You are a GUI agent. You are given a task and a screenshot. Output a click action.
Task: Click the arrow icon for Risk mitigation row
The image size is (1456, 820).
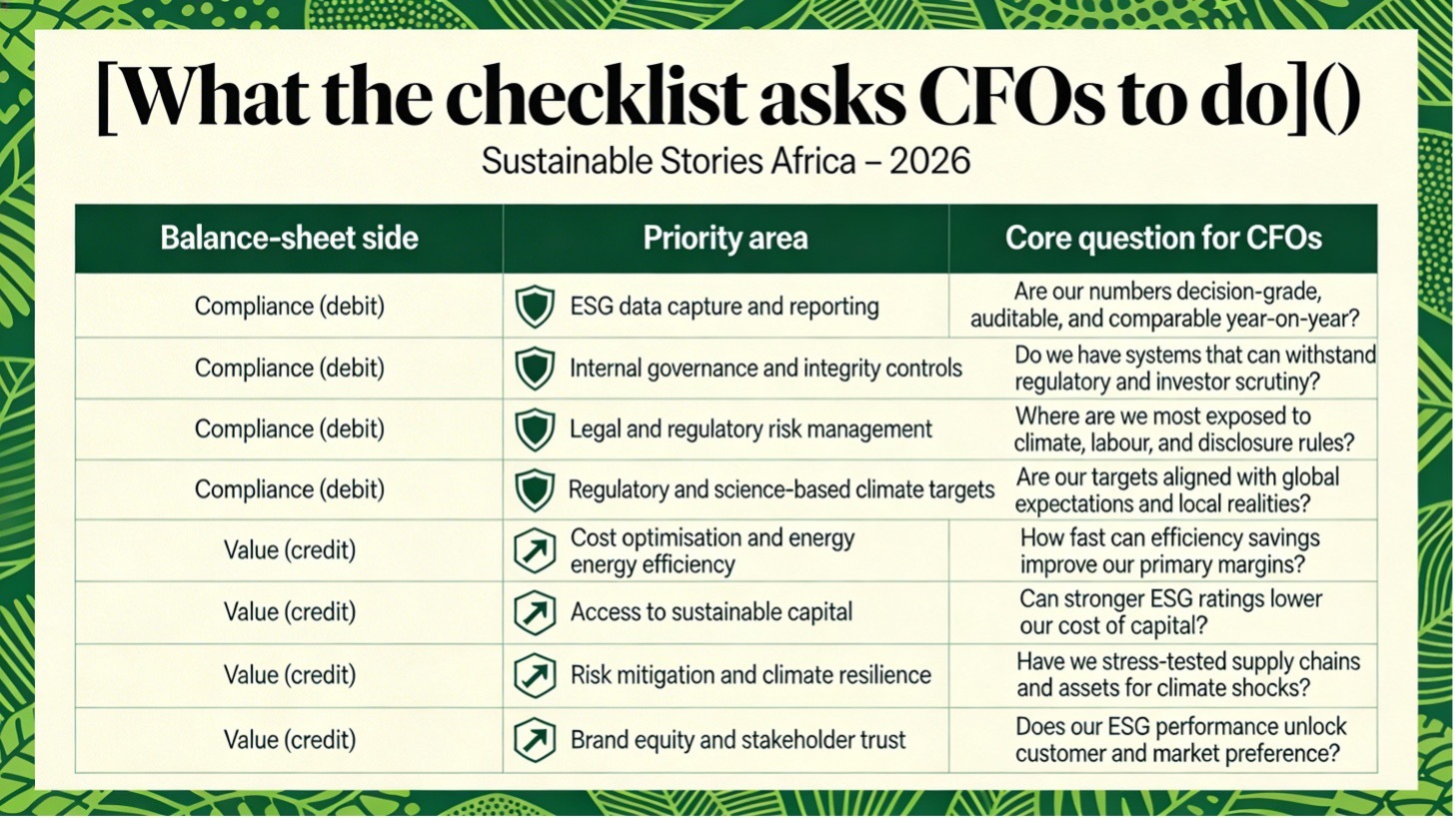pos(535,675)
